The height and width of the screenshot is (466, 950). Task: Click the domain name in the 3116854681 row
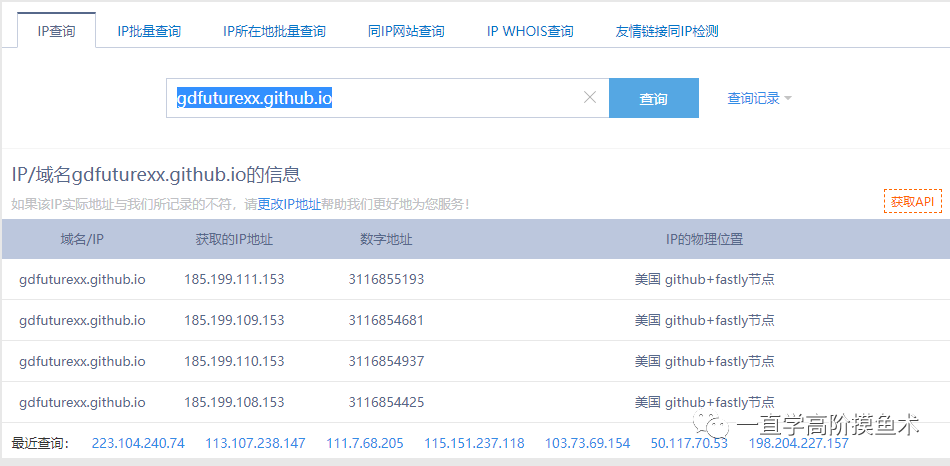pos(82,320)
